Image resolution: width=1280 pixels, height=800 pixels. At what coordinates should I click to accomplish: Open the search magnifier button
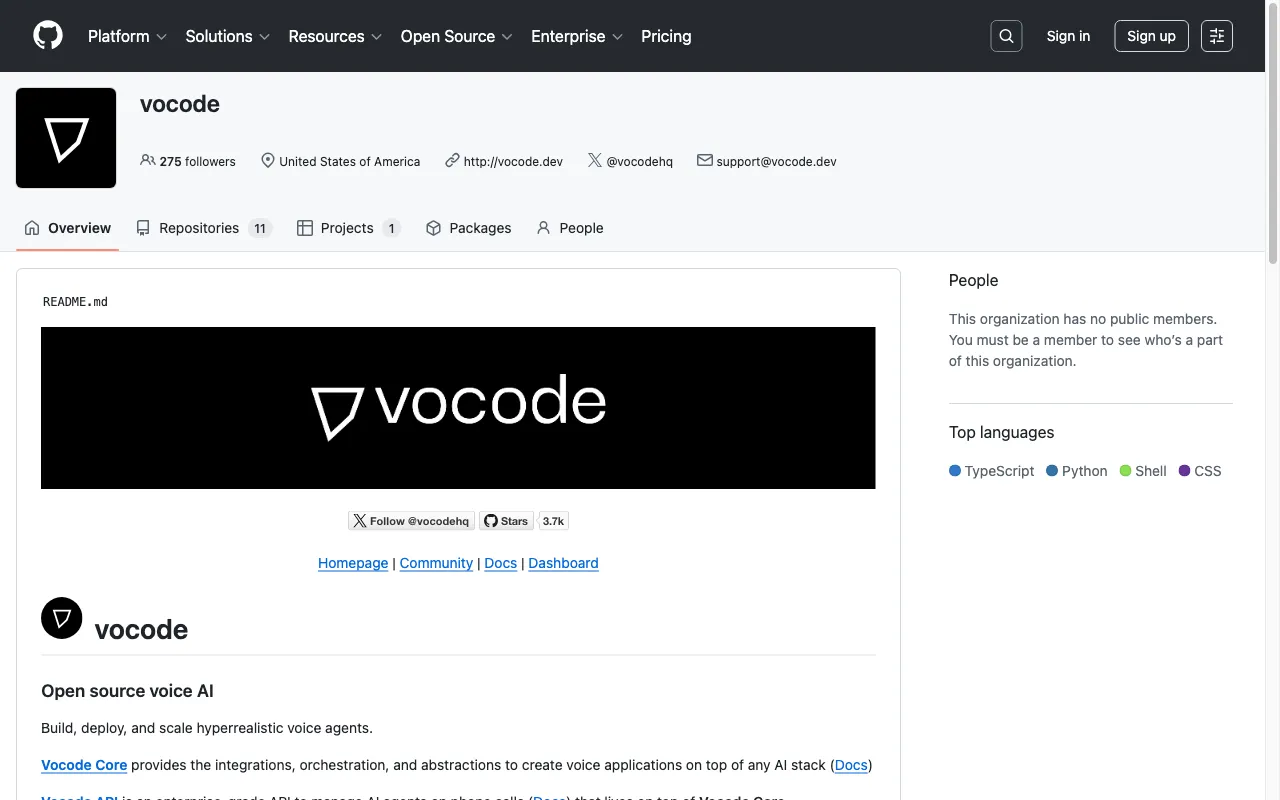(x=1007, y=36)
